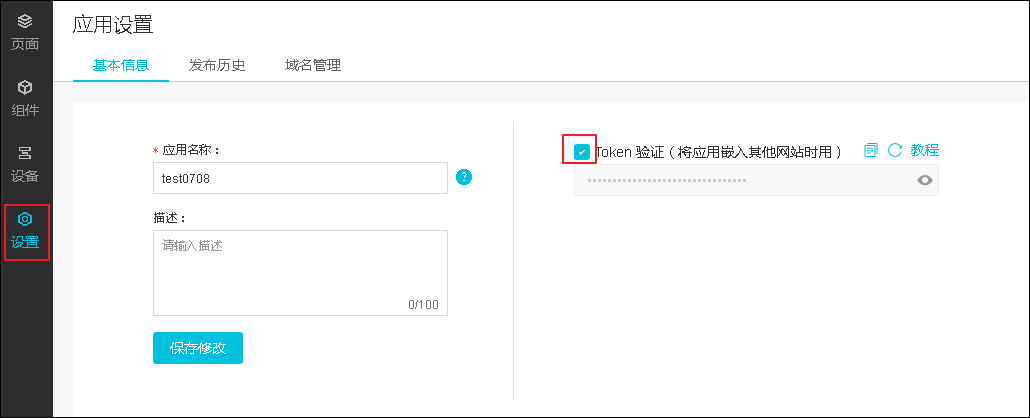Copy the token using the copy icon

pyautogui.click(x=870, y=151)
